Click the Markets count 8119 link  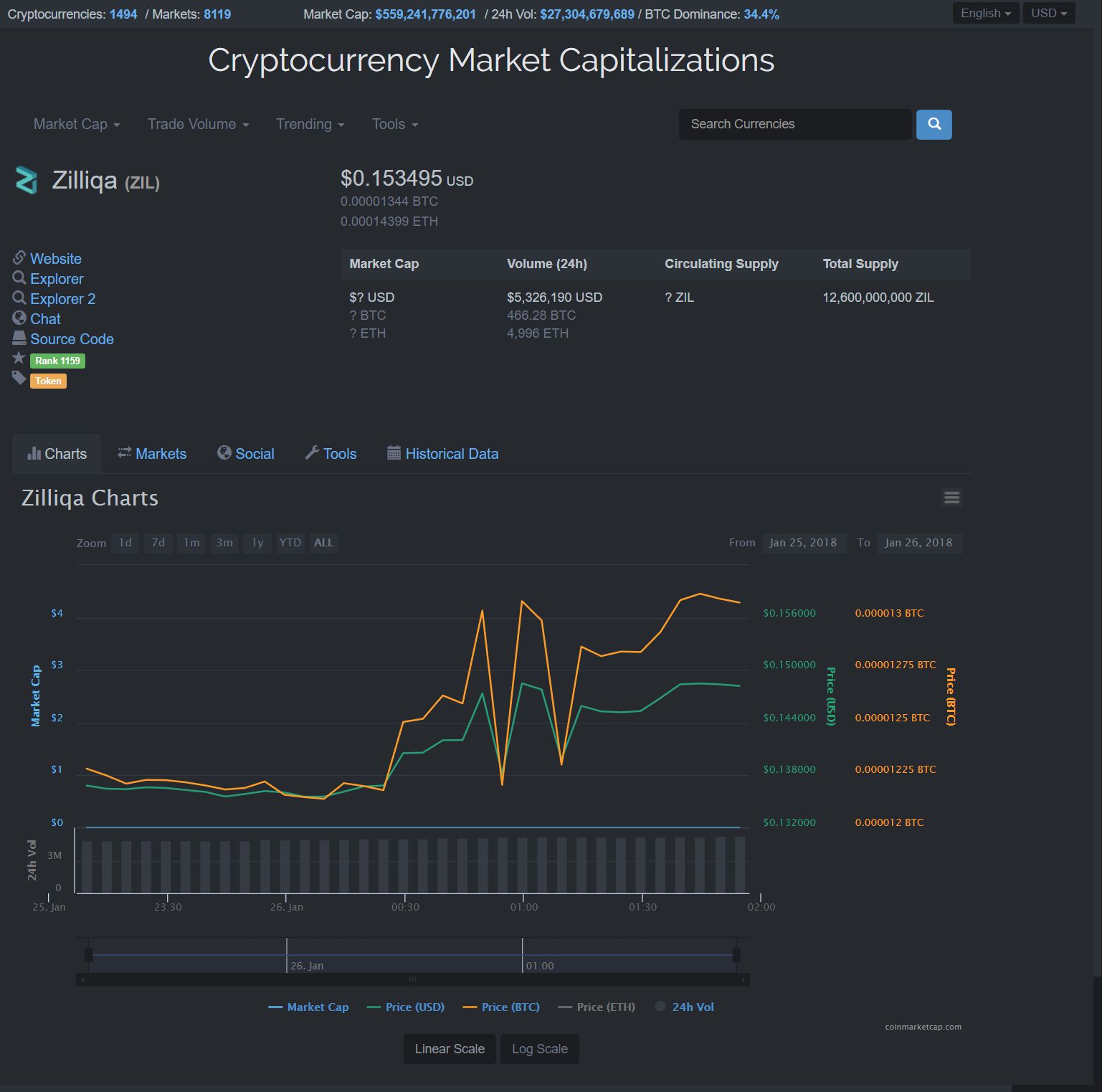click(x=217, y=14)
